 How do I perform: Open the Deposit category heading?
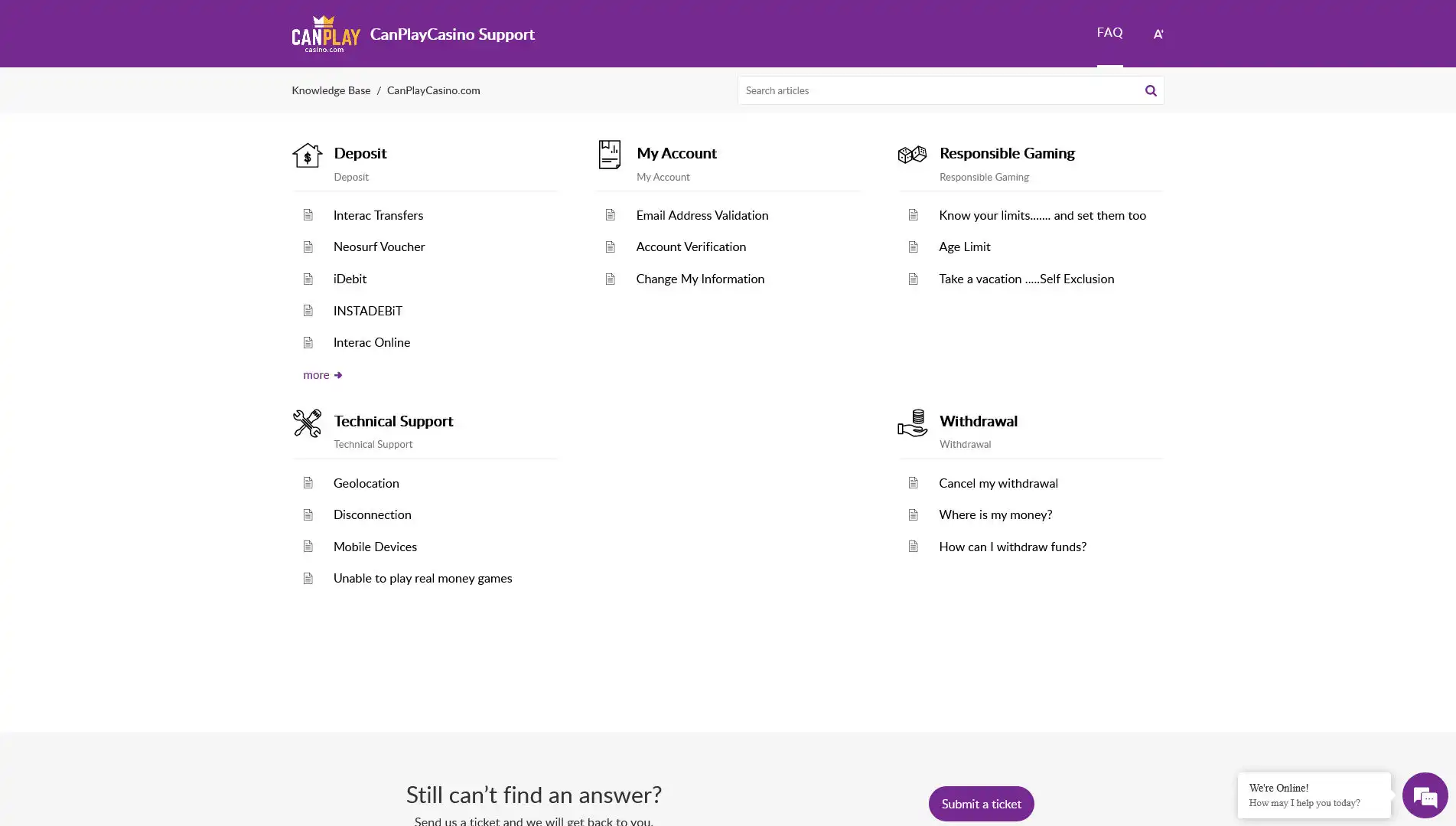click(x=360, y=153)
